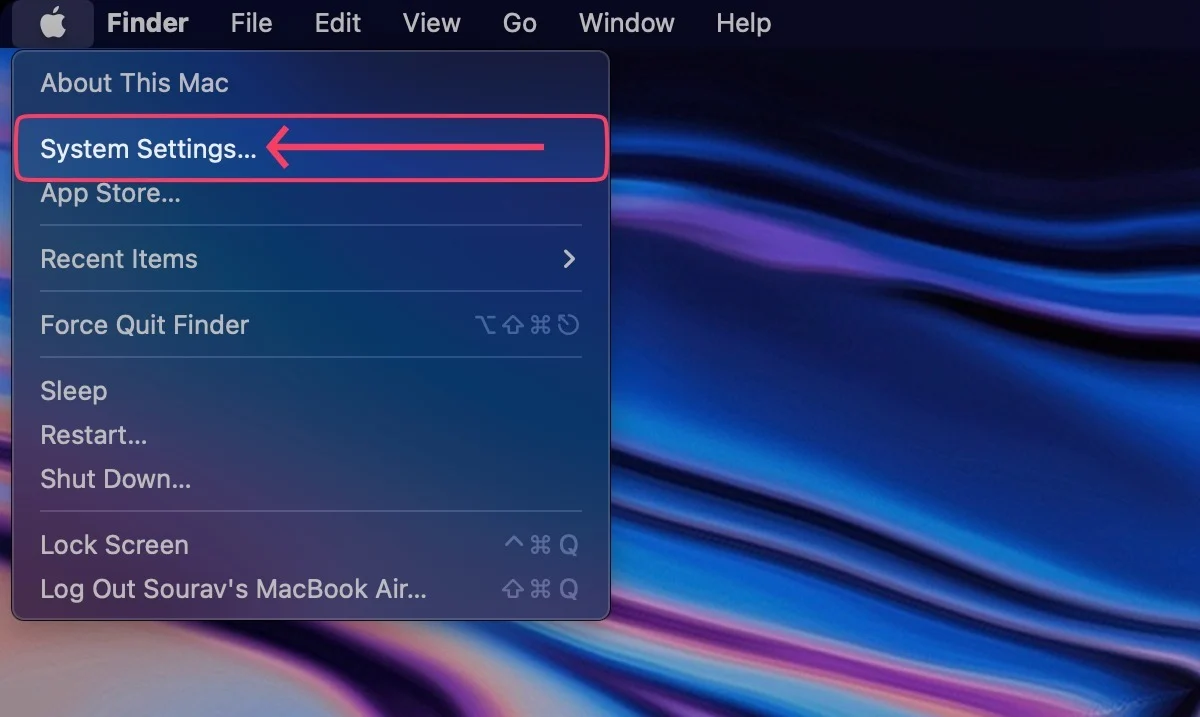Open the Window menu
Image resolution: width=1200 pixels, height=717 pixels.
(627, 23)
